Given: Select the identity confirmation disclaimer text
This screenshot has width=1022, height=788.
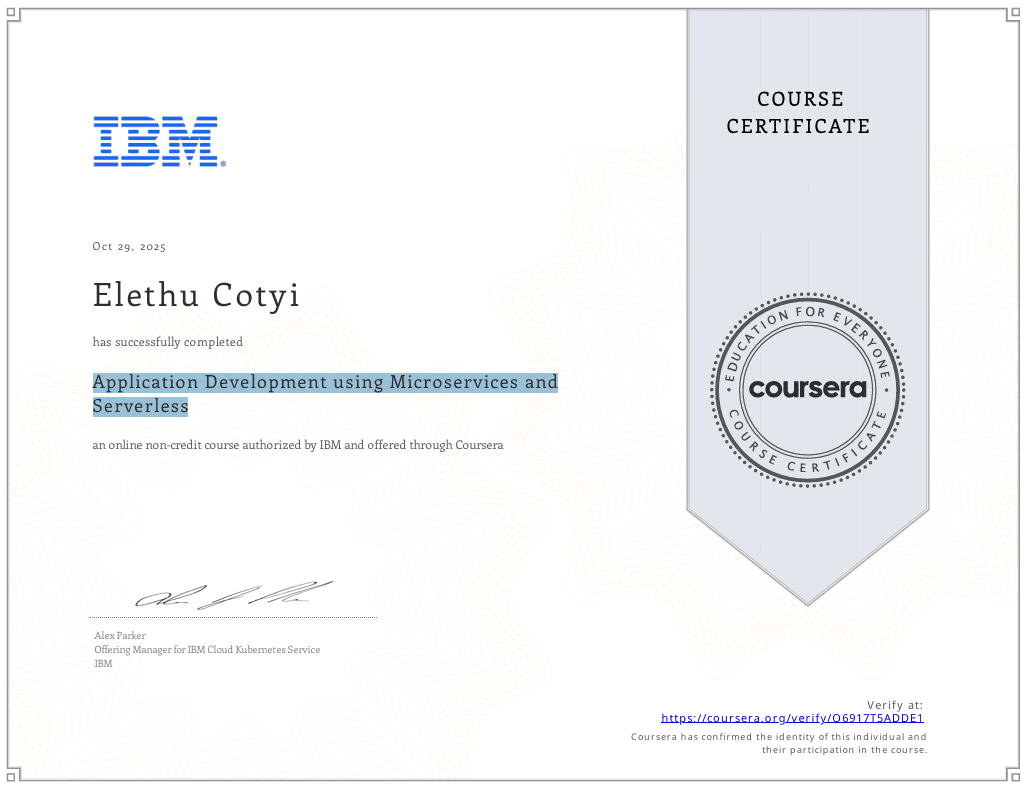Looking at the screenshot, I should [x=778, y=742].
